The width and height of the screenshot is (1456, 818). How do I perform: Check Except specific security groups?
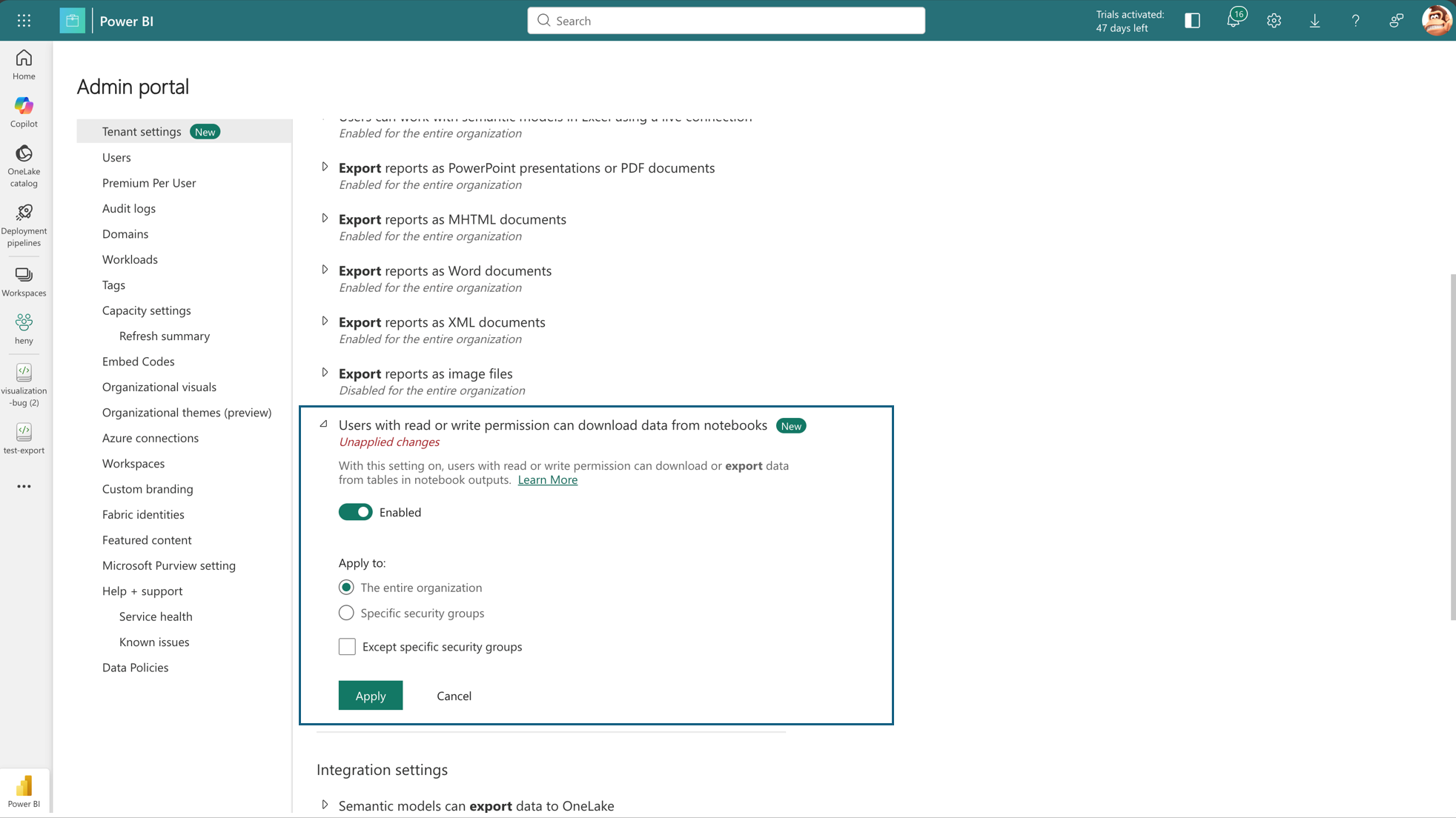(x=346, y=646)
